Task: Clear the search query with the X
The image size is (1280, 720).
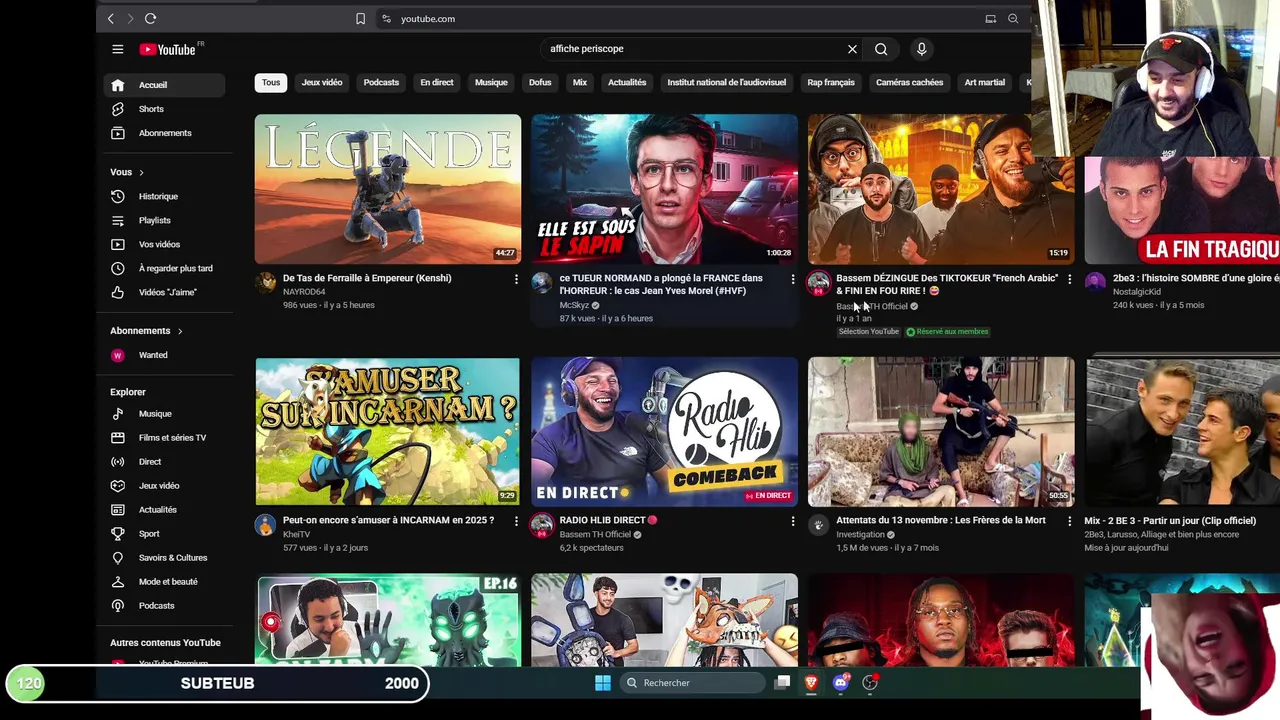Action: point(852,49)
